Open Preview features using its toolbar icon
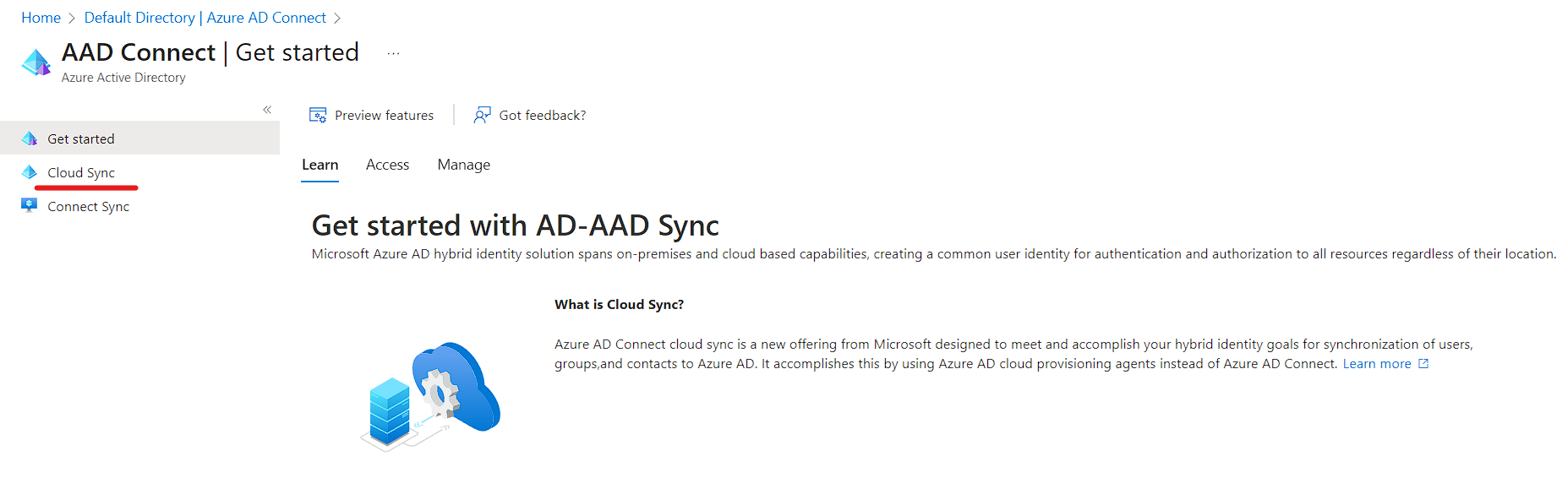The width and height of the screenshot is (1568, 494). click(x=318, y=114)
